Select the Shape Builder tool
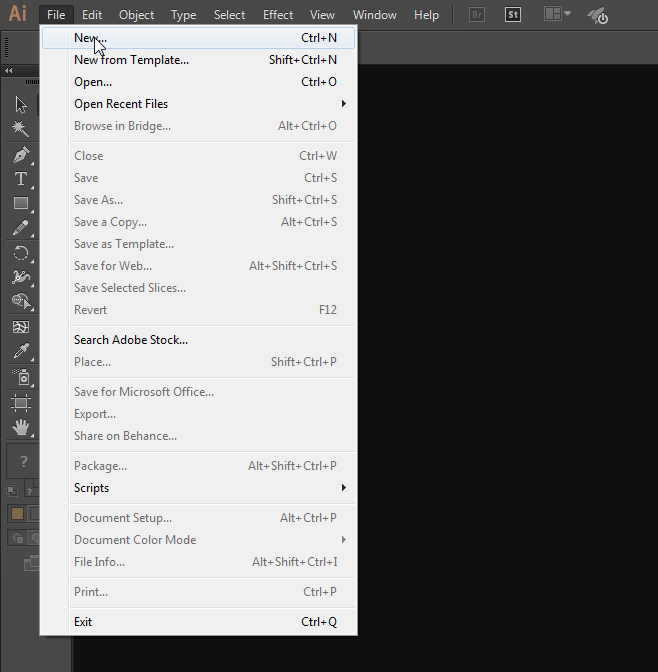This screenshot has width=658, height=672. point(20,301)
